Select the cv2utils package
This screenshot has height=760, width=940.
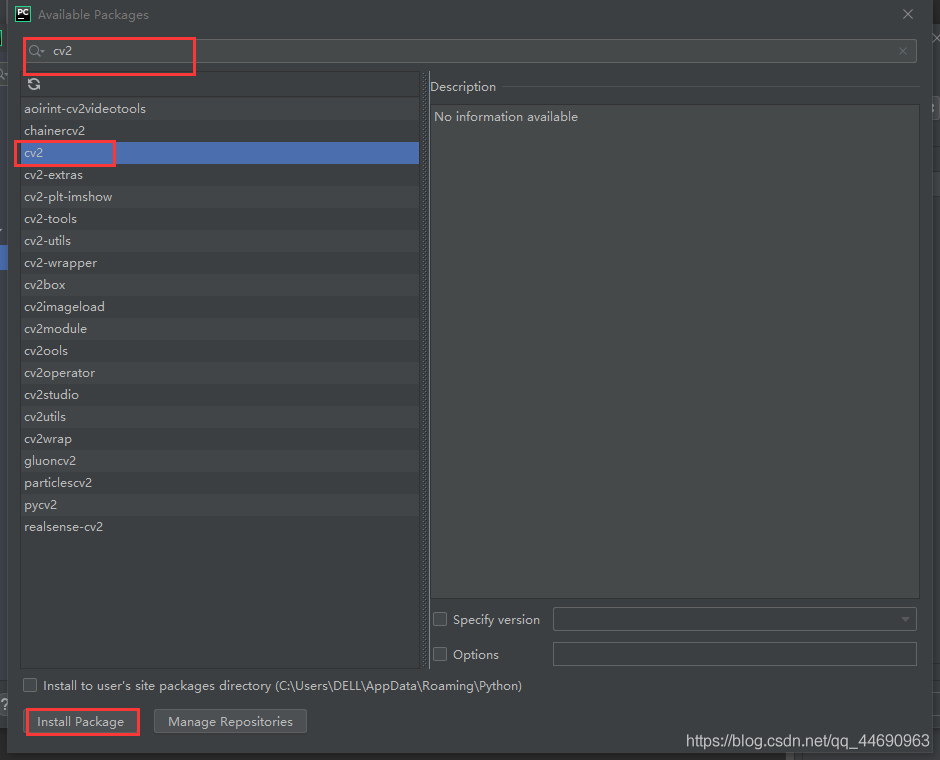click(x=220, y=417)
